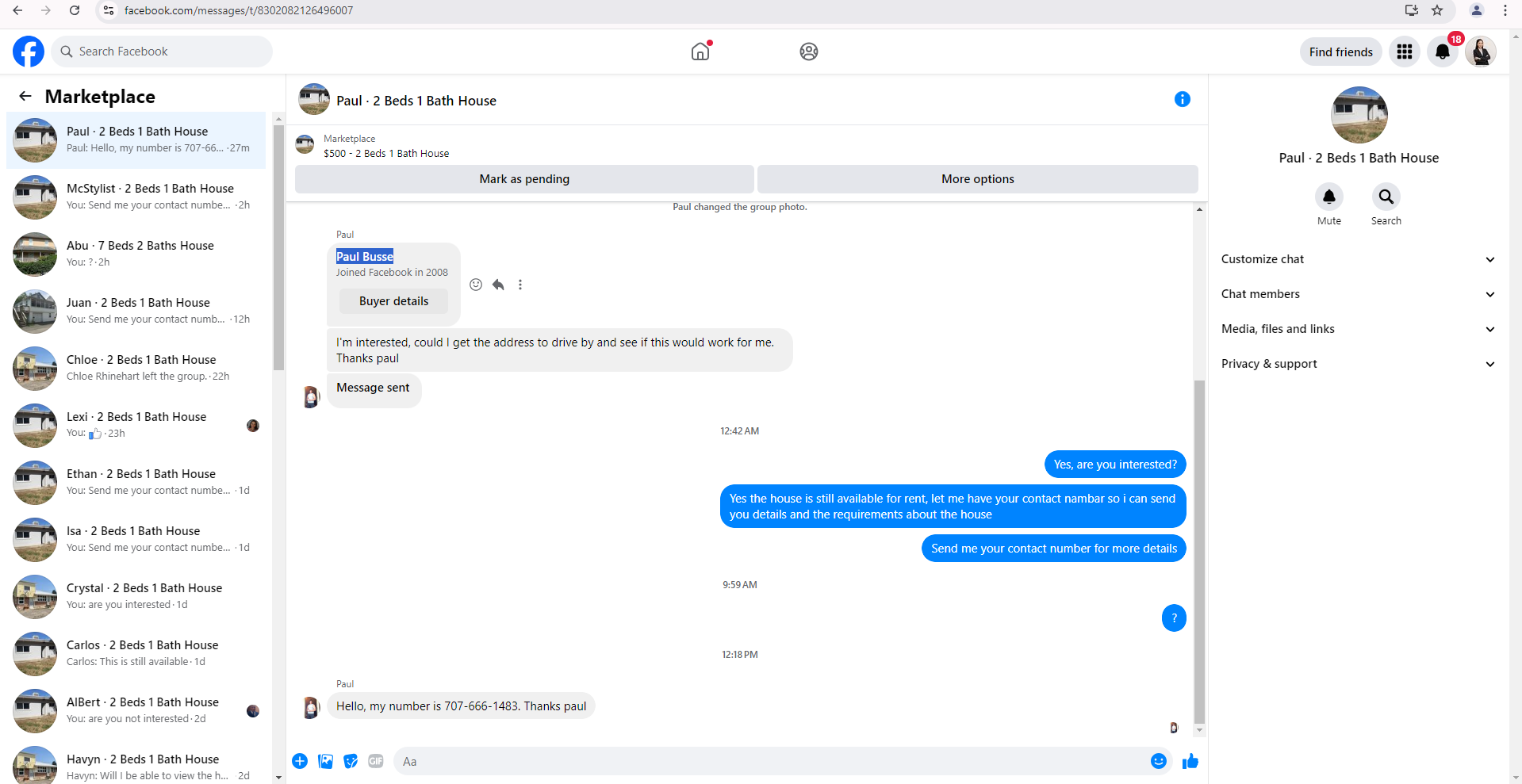Click the message thread scrollbar
The height and width of the screenshot is (784, 1522).
pyautogui.click(x=1199, y=552)
